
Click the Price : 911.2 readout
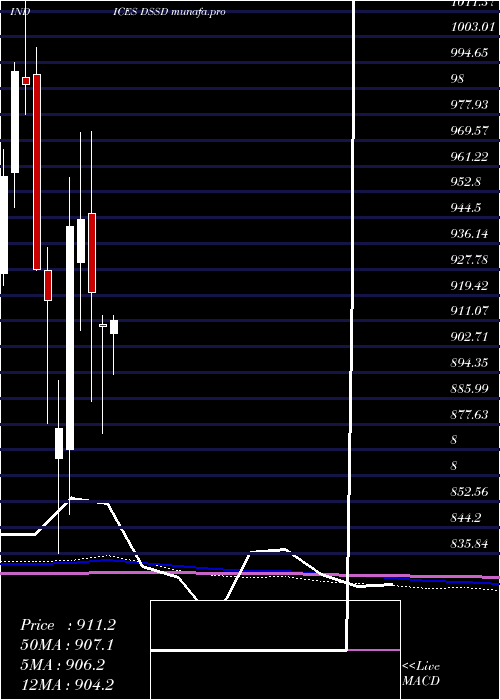(68, 625)
